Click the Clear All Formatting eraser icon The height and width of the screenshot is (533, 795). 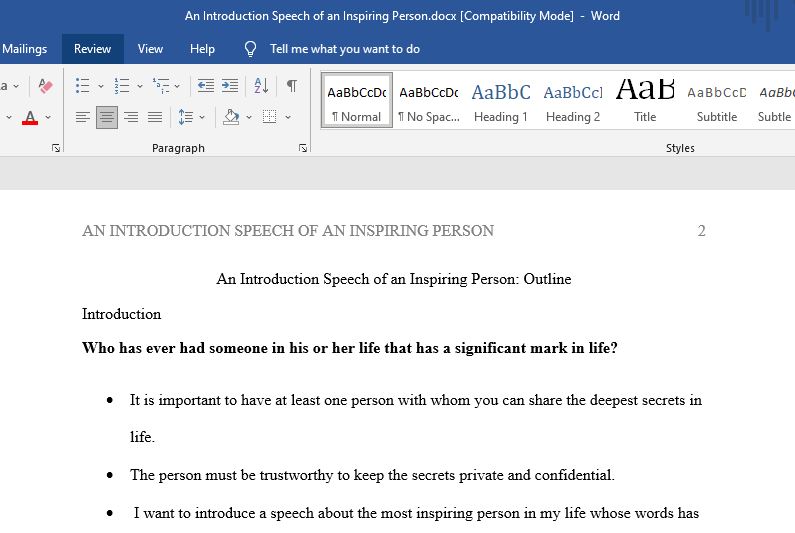point(45,86)
